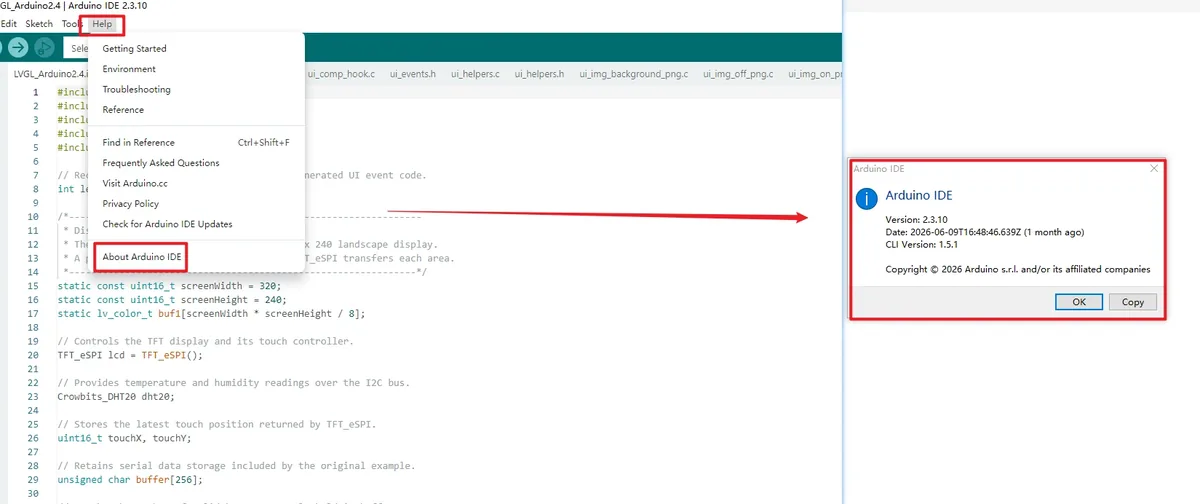Click the Upload arrow button in toolbar
The height and width of the screenshot is (504, 1200).
[18, 47]
